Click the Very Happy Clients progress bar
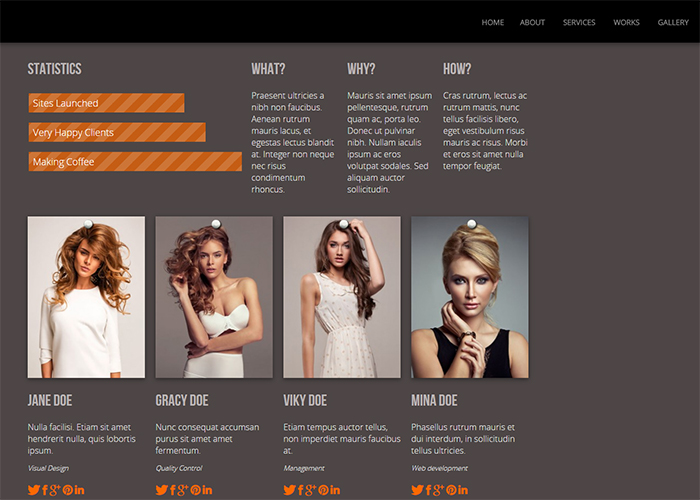The width and height of the screenshot is (700, 500). [117, 132]
